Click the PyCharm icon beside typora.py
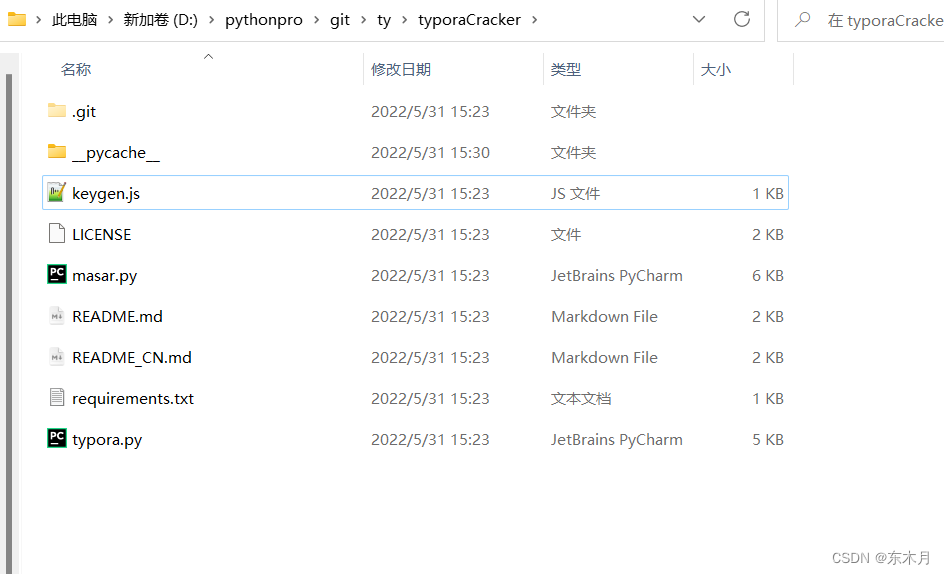 (57, 438)
